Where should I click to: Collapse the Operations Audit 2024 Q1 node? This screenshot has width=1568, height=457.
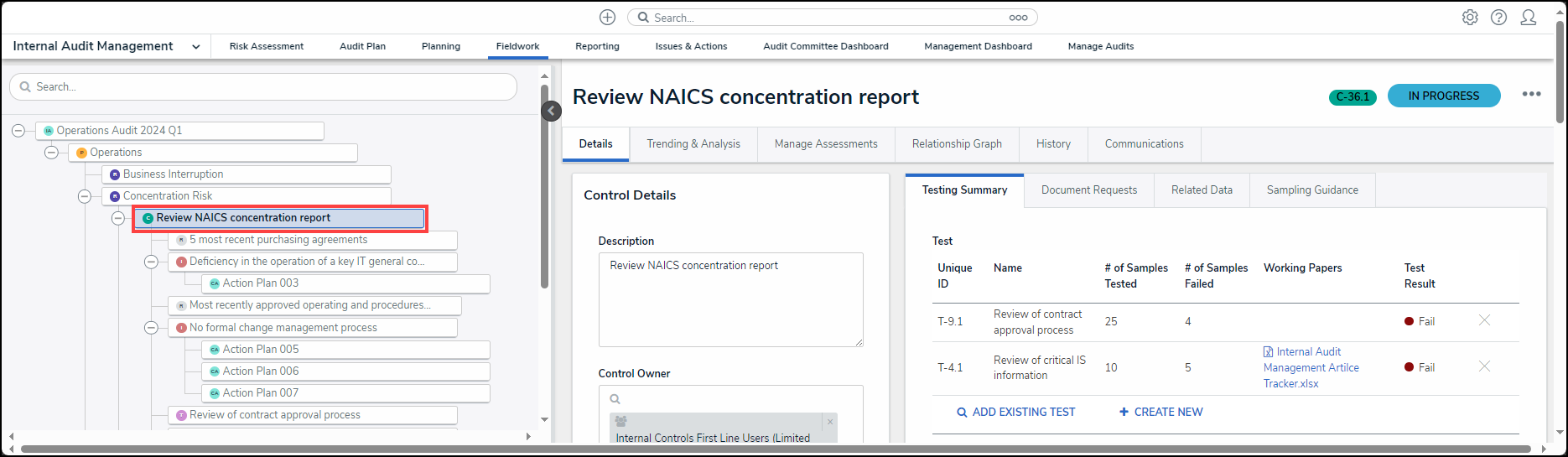pyautogui.click(x=18, y=130)
